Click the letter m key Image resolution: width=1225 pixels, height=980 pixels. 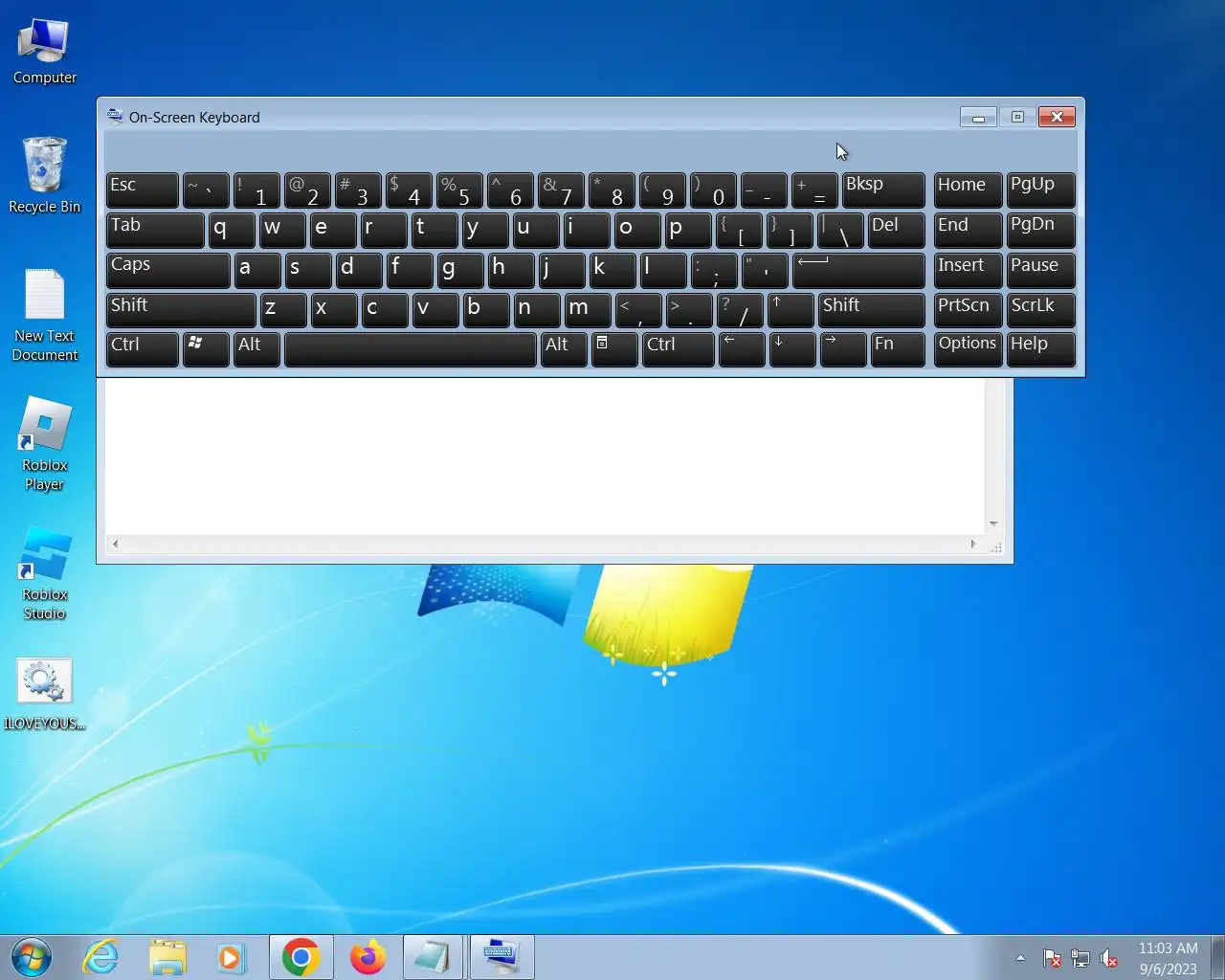[x=588, y=310]
